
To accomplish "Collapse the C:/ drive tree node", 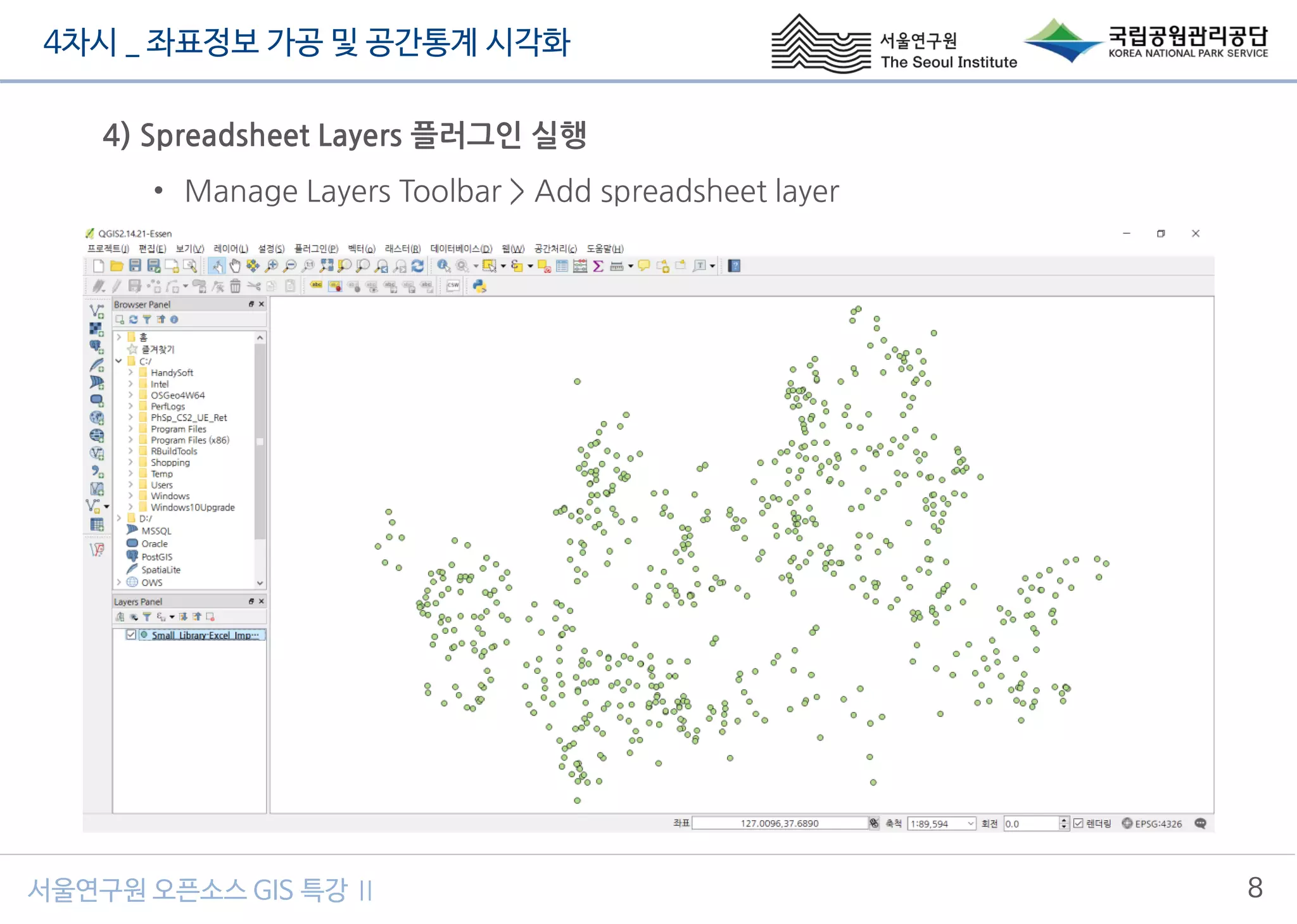I will pyautogui.click(x=118, y=361).
